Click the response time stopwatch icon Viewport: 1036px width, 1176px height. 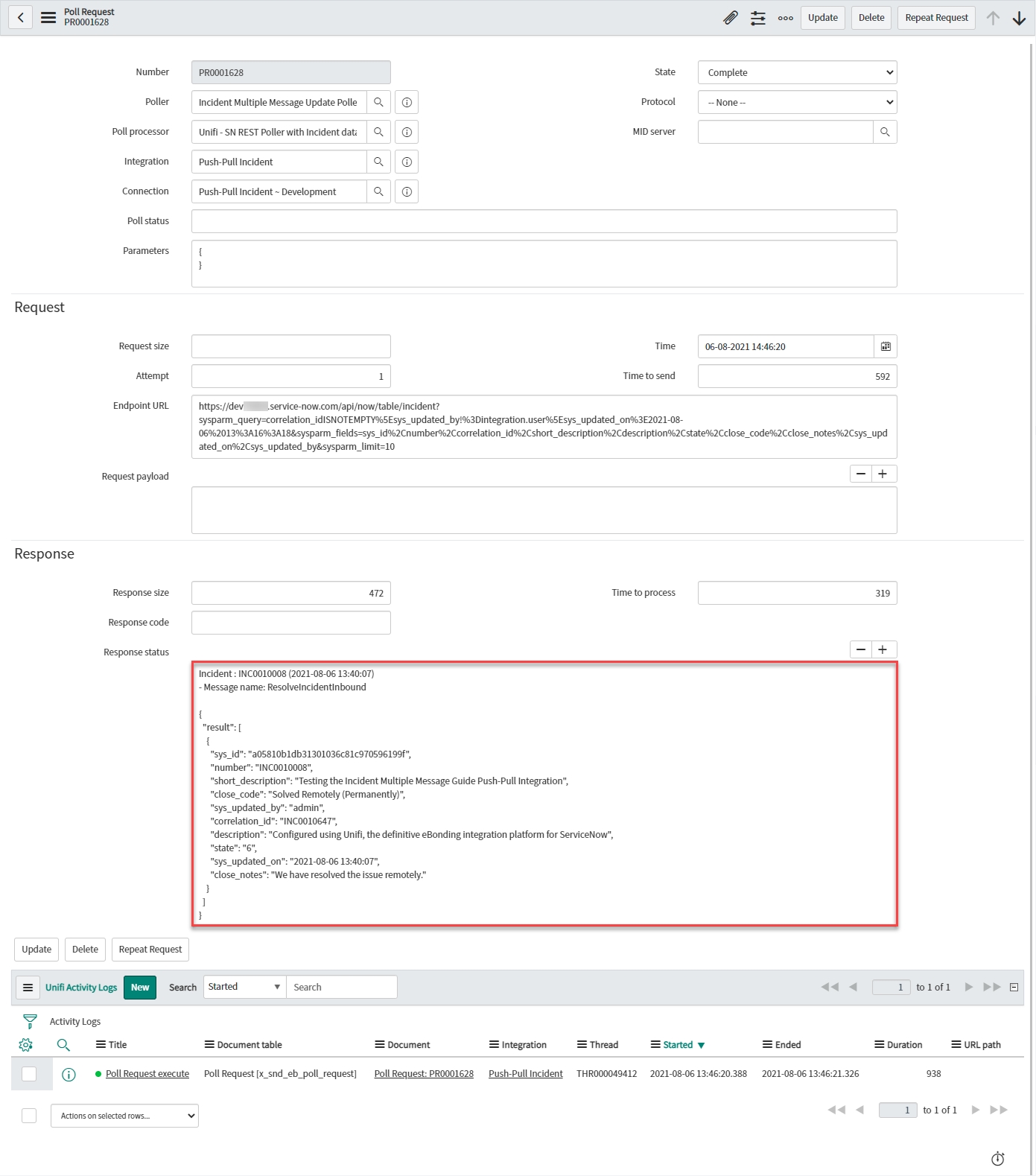pyautogui.click(x=998, y=1158)
